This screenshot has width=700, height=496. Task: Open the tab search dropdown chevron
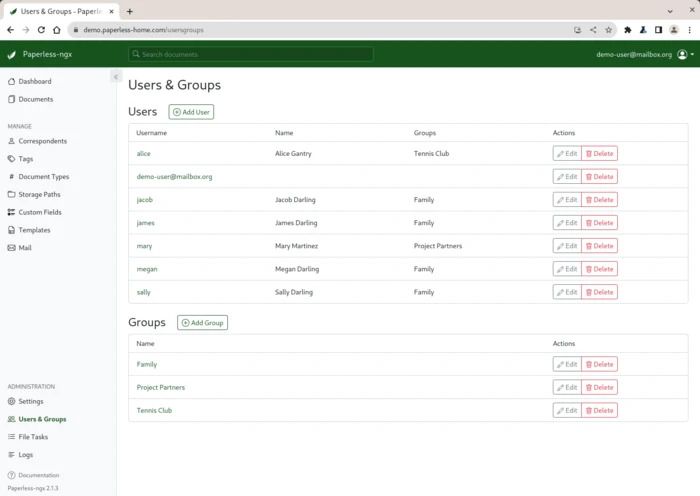[670, 12]
